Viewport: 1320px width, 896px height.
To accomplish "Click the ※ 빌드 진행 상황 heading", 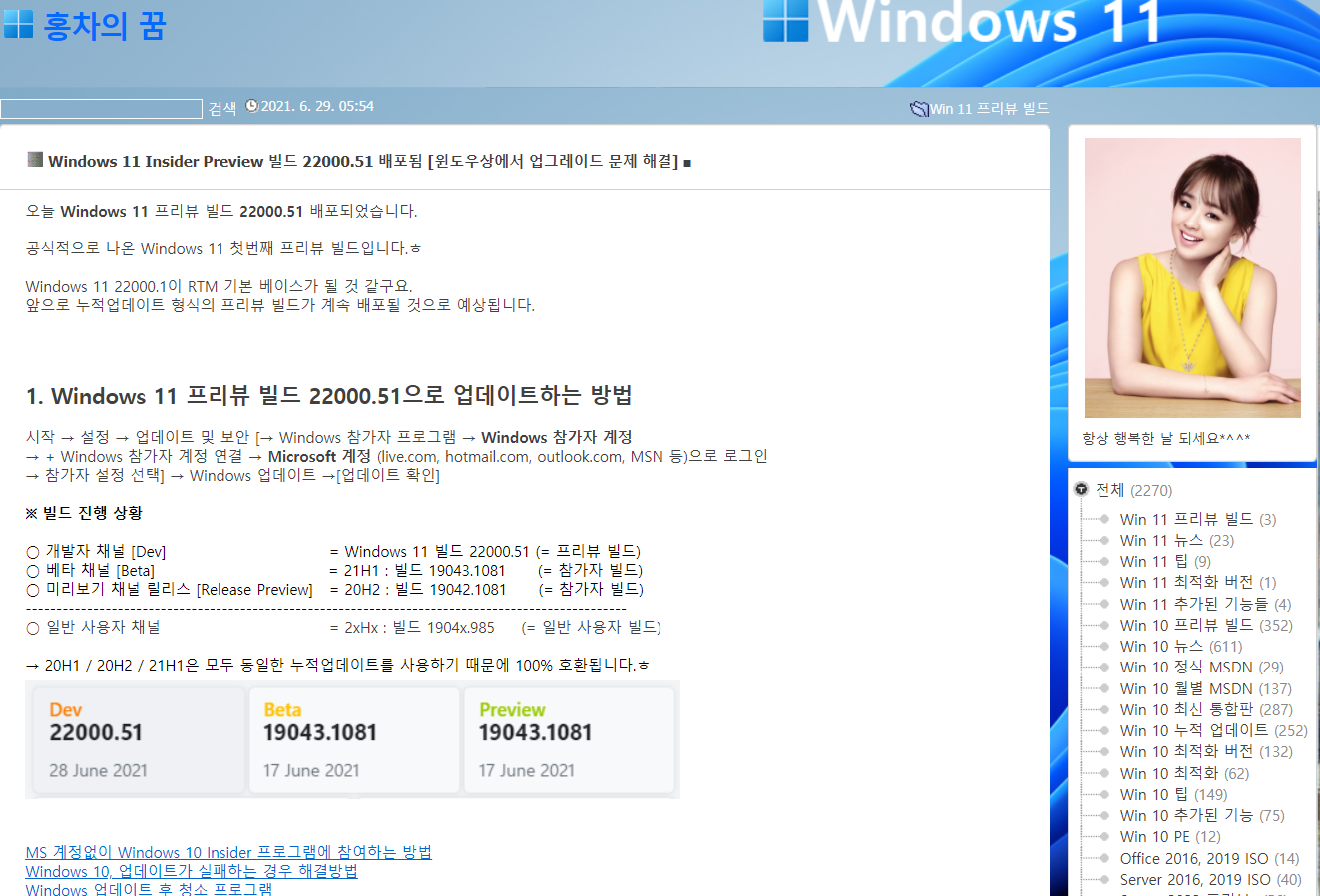I will [x=84, y=513].
